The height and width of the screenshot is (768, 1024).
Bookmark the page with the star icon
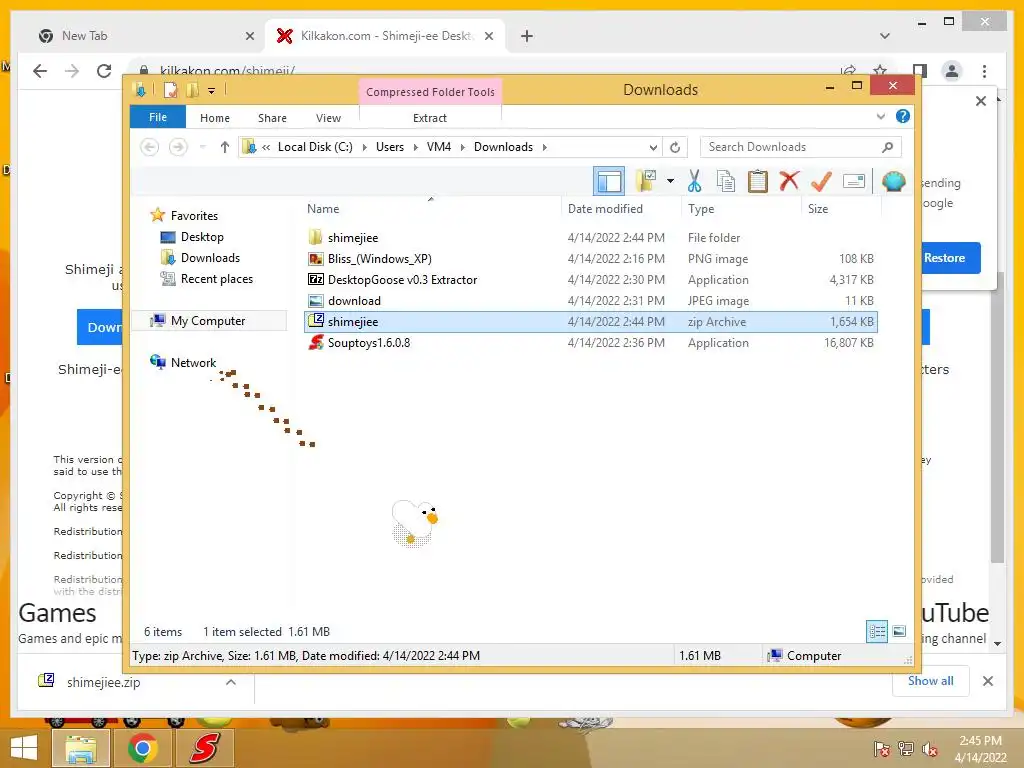point(880,70)
